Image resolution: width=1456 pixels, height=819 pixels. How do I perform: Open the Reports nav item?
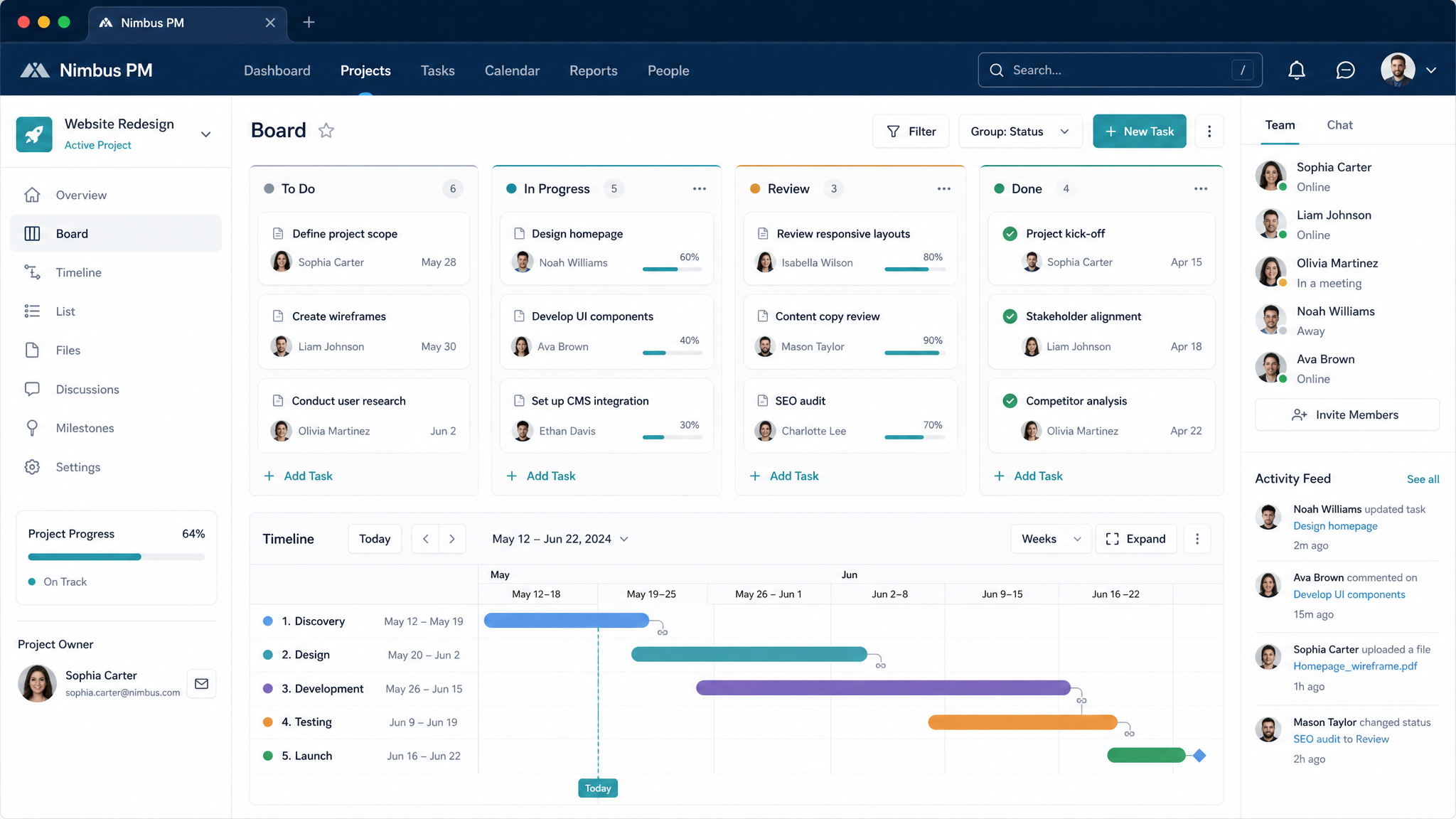tap(593, 70)
